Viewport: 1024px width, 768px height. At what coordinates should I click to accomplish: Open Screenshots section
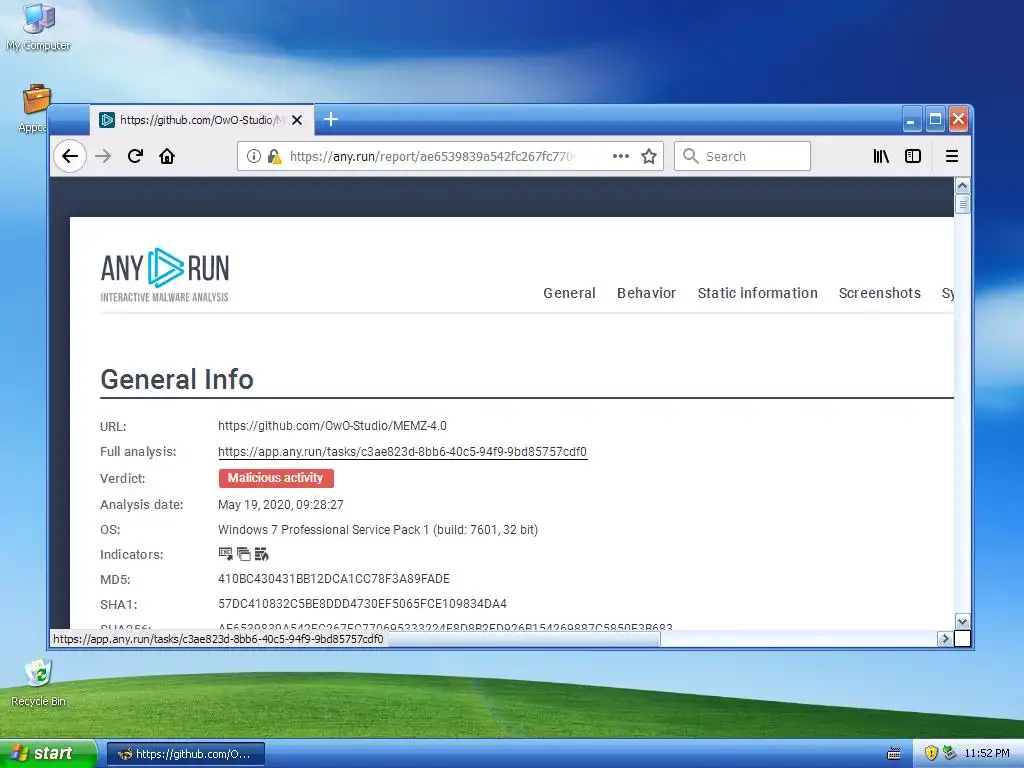[880, 293]
